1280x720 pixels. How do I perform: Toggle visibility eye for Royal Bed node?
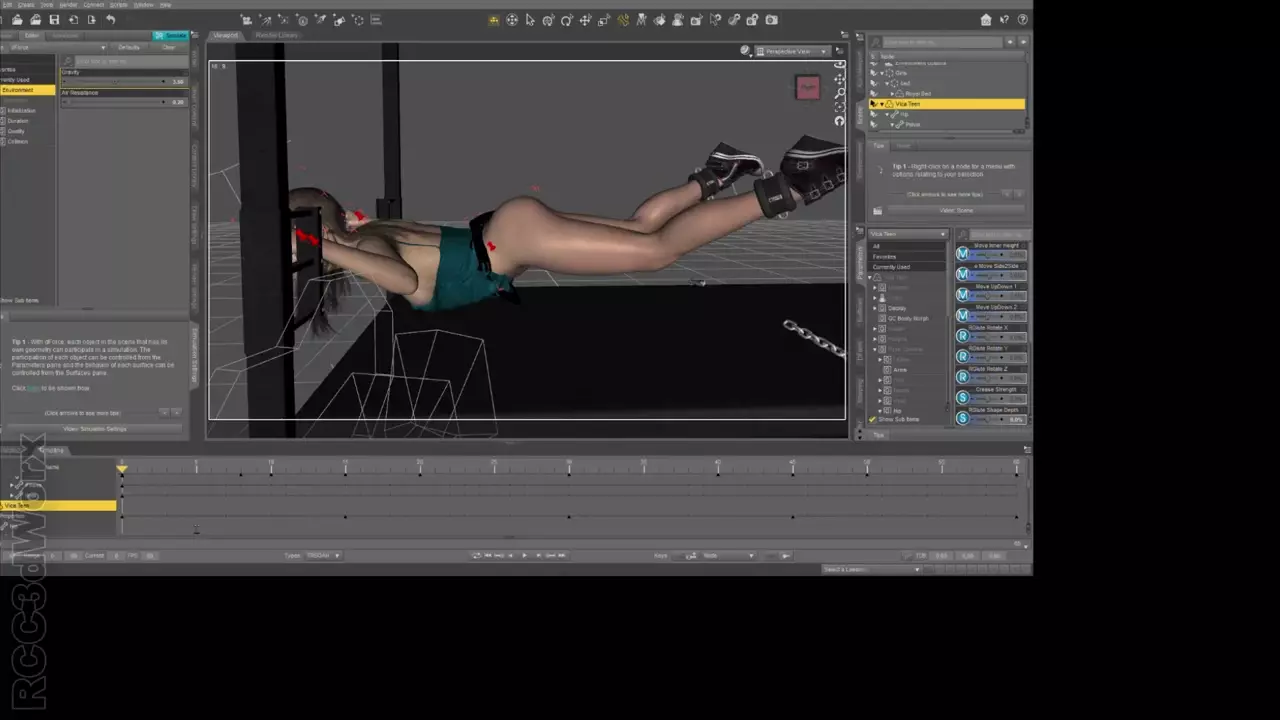[874, 94]
